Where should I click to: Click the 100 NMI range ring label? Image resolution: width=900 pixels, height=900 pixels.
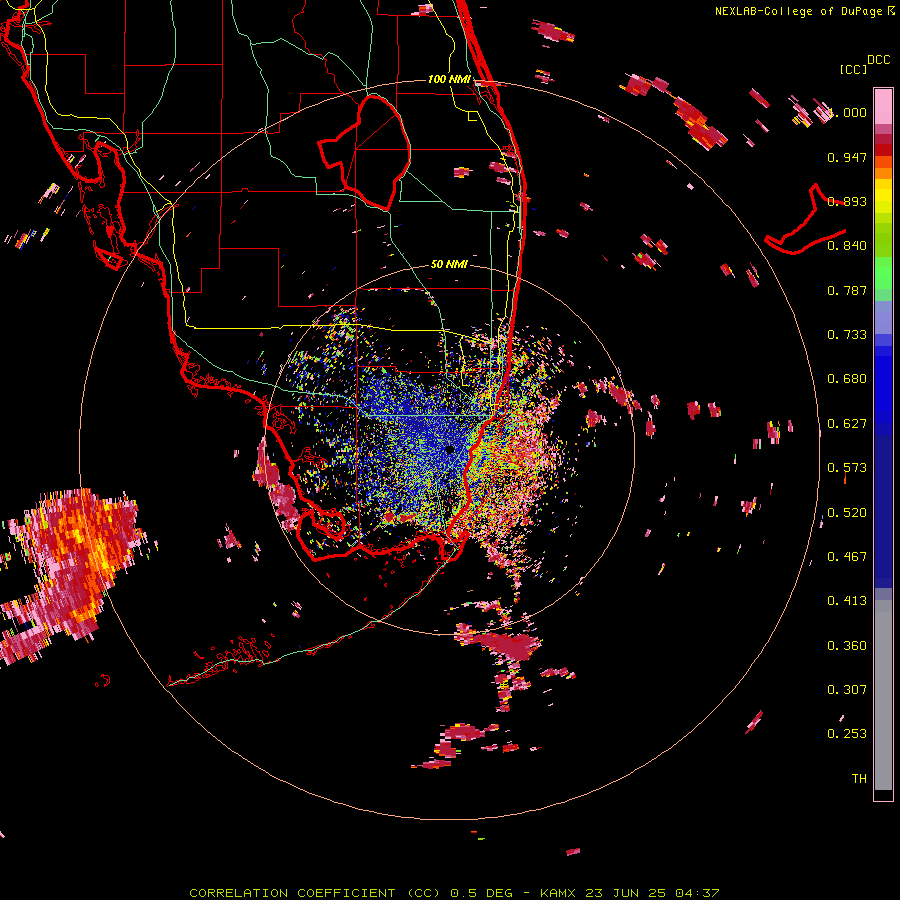pos(449,79)
